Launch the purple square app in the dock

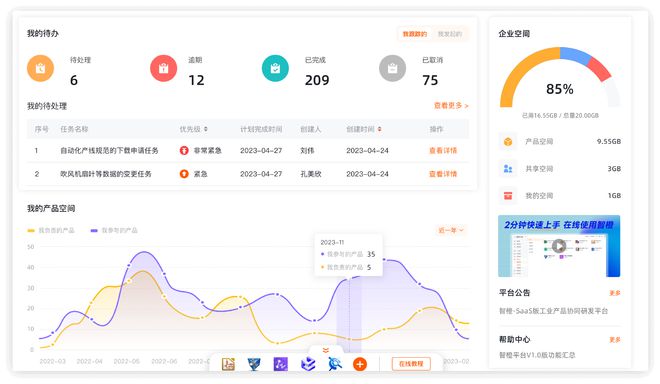point(280,364)
